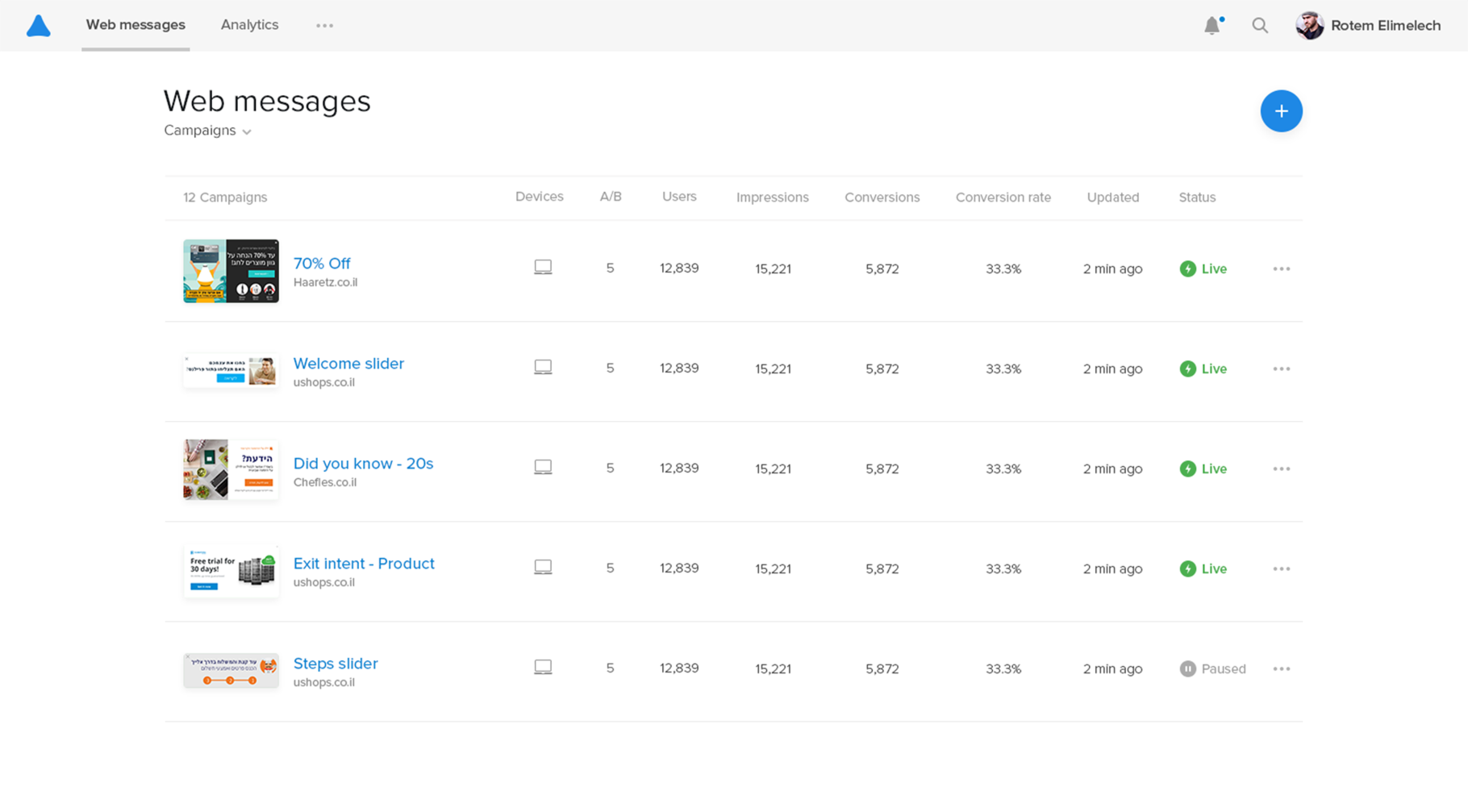This screenshot has height=812, width=1468.
Task: Click the Chefles.co.il domain text
Action: tap(325, 482)
